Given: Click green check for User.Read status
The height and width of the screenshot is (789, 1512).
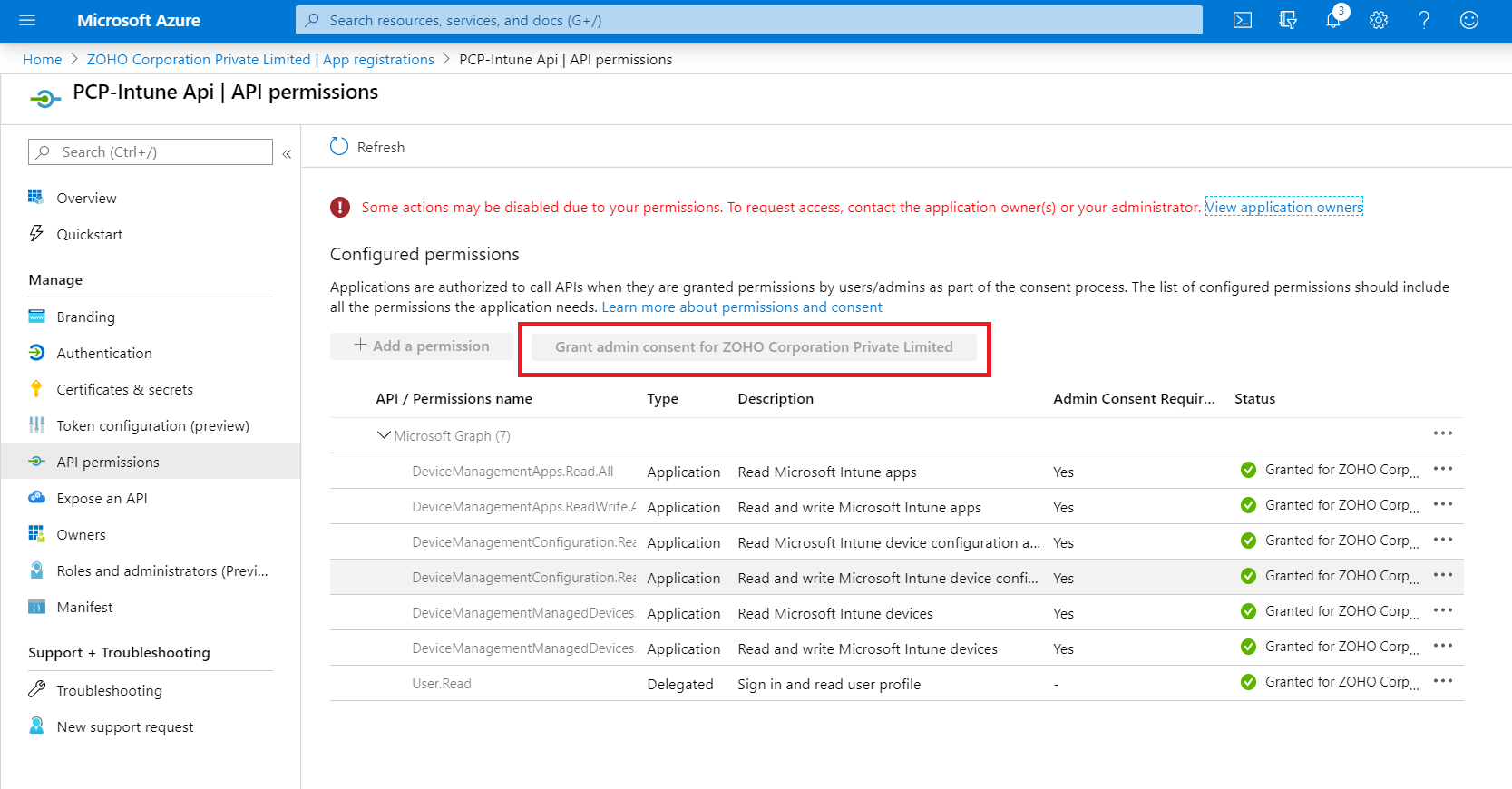Looking at the screenshot, I should pos(1248,682).
